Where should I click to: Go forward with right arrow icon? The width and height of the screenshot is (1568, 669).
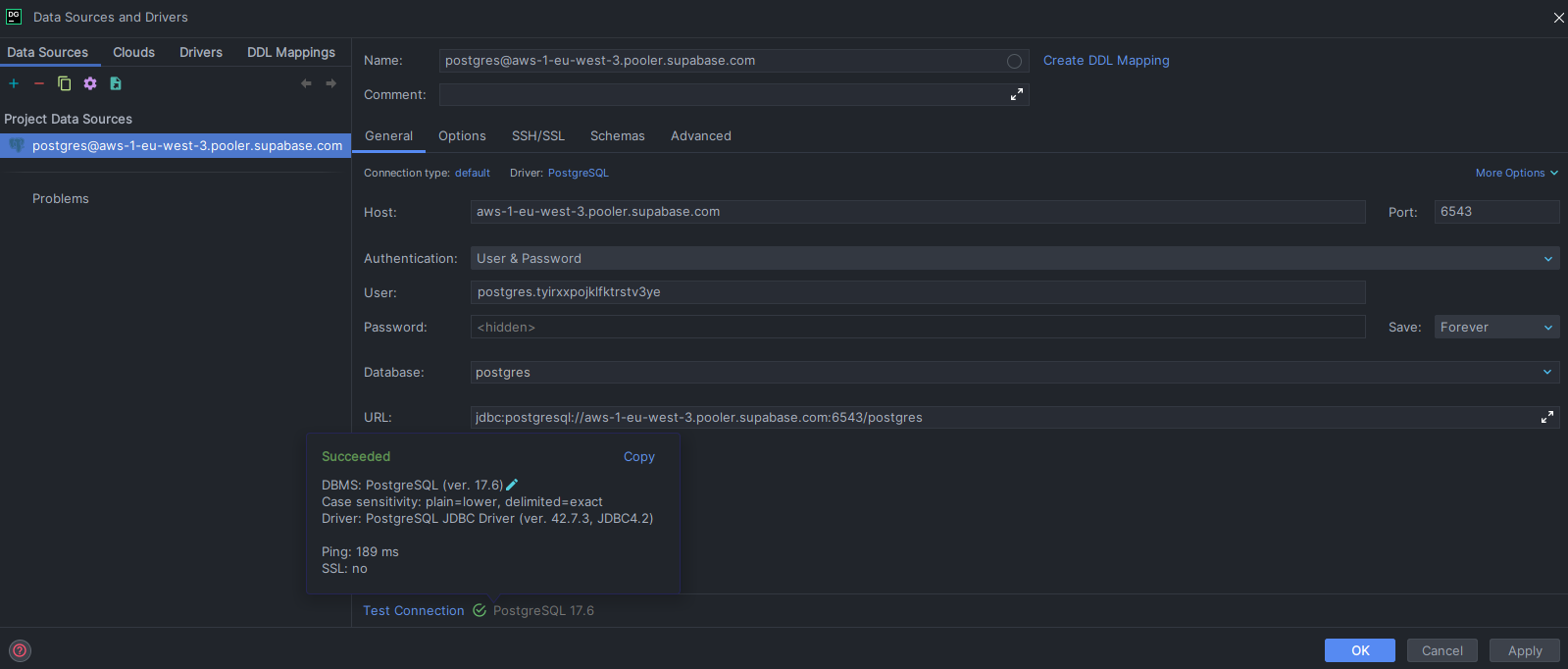tap(331, 83)
